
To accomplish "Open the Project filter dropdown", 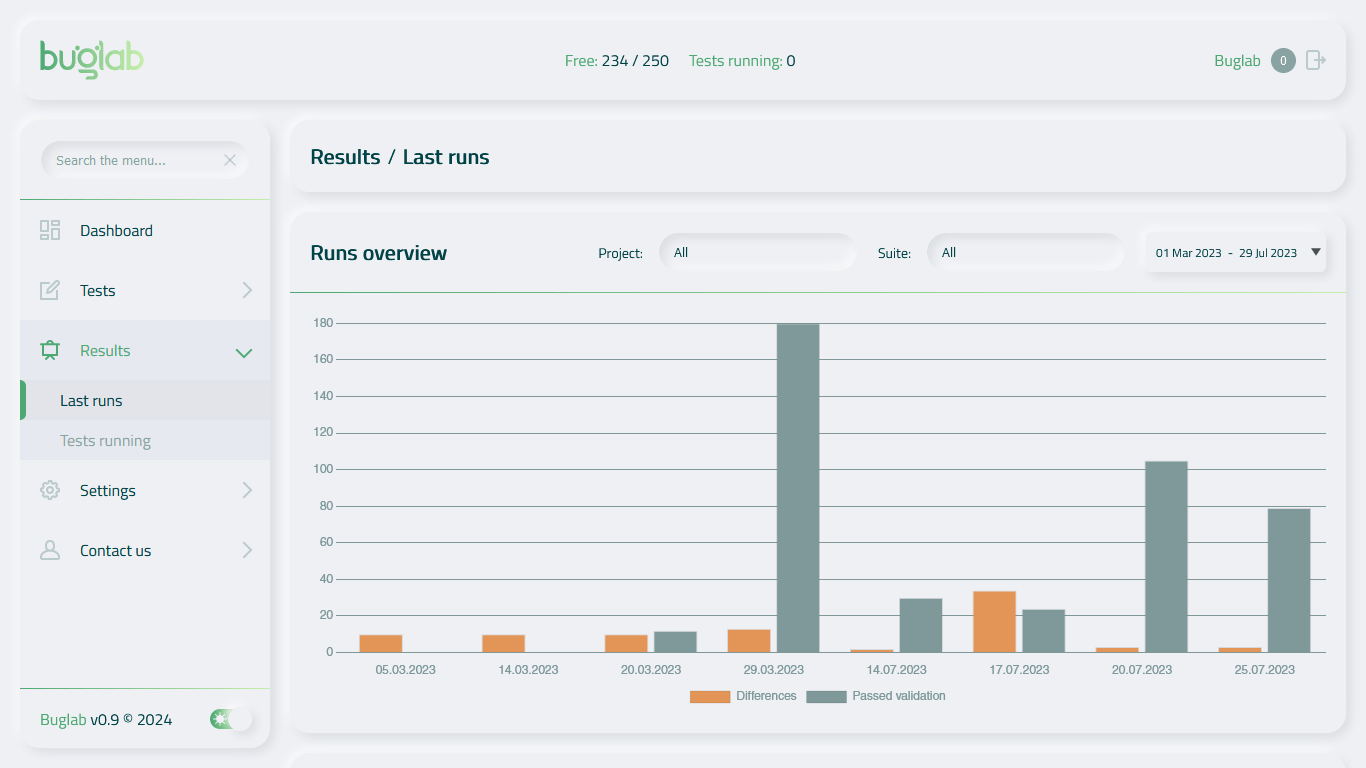I will point(757,253).
